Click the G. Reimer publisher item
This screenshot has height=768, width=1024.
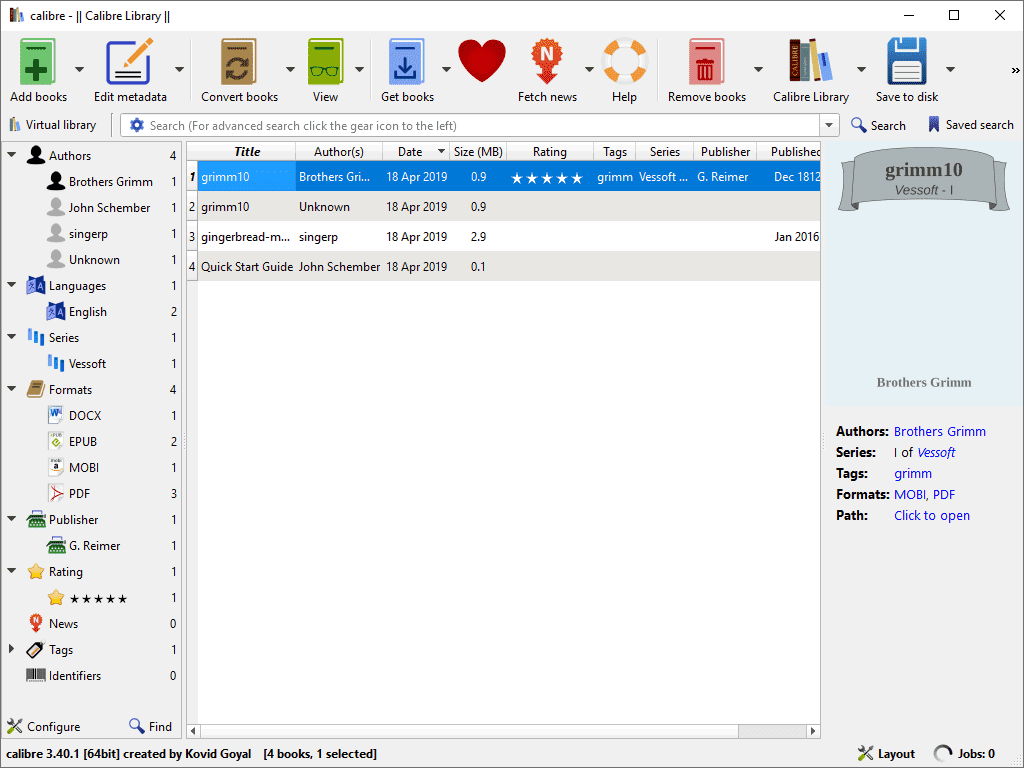point(94,545)
